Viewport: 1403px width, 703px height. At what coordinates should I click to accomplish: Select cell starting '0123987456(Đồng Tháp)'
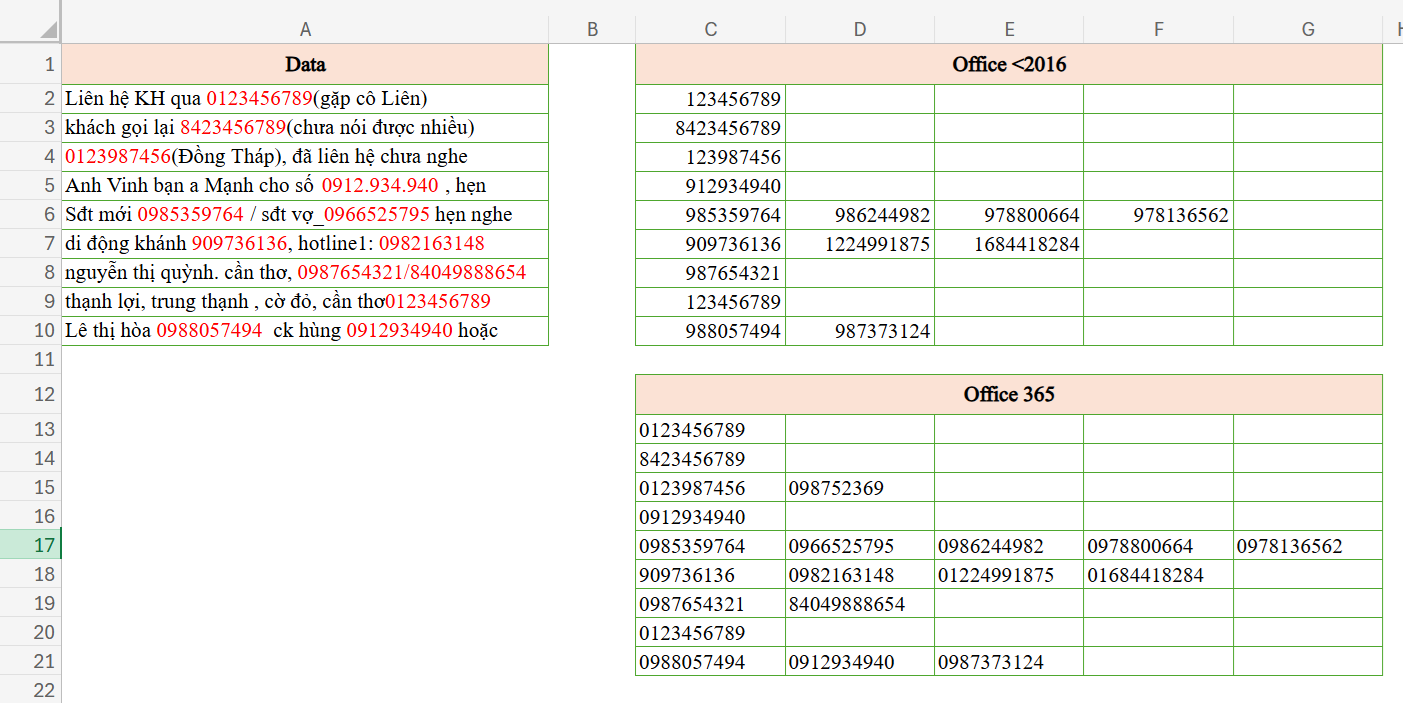pyautogui.click(x=305, y=157)
